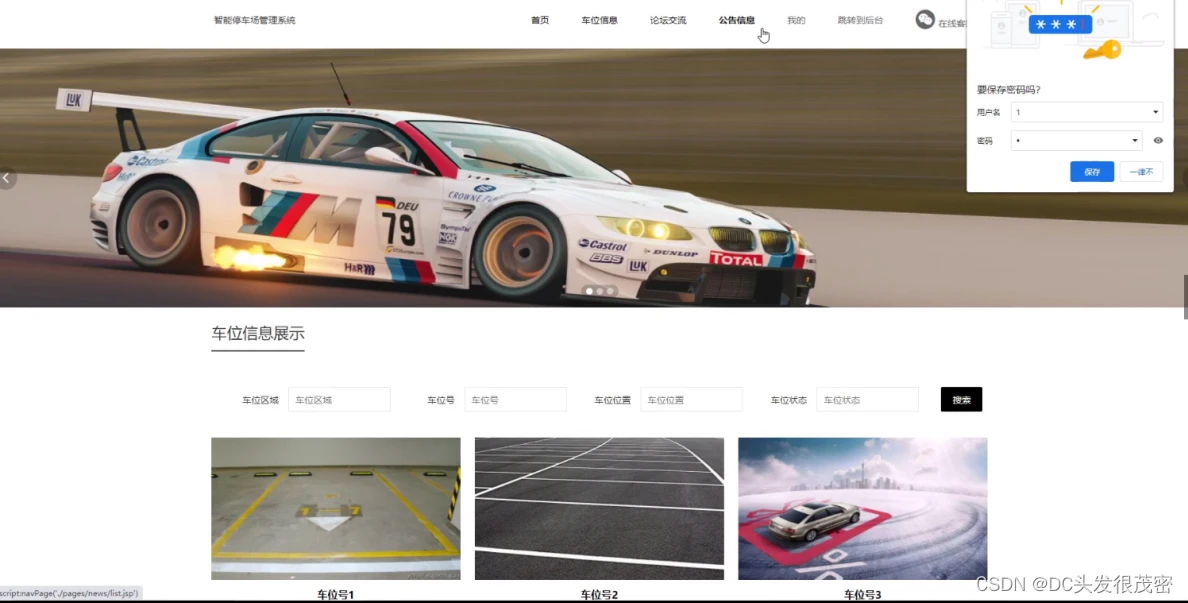Click the 保存 button to save password
1188x603 pixels.
1092,172
